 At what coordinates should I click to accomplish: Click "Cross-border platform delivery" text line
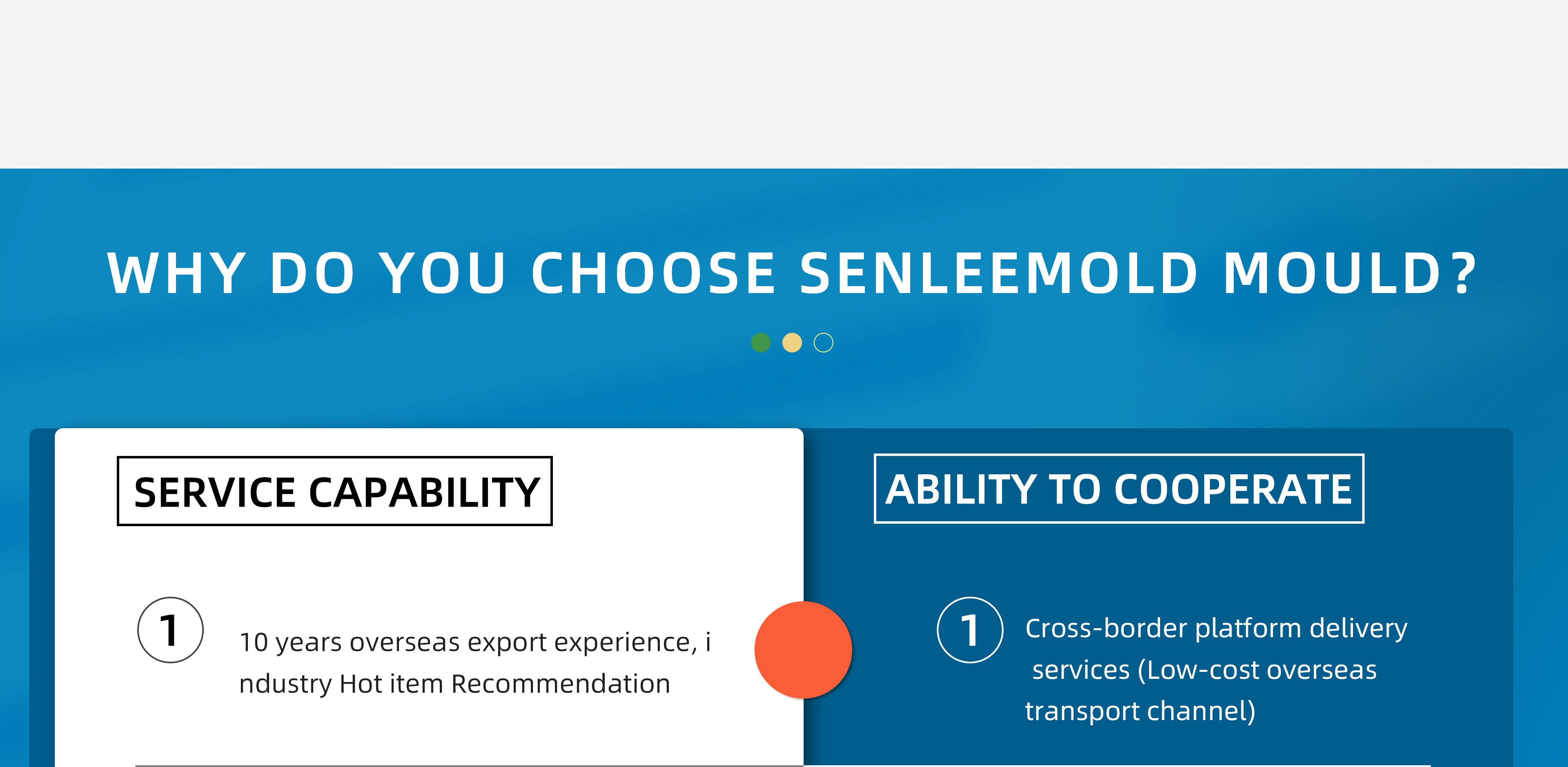[x=1216, y=628]
